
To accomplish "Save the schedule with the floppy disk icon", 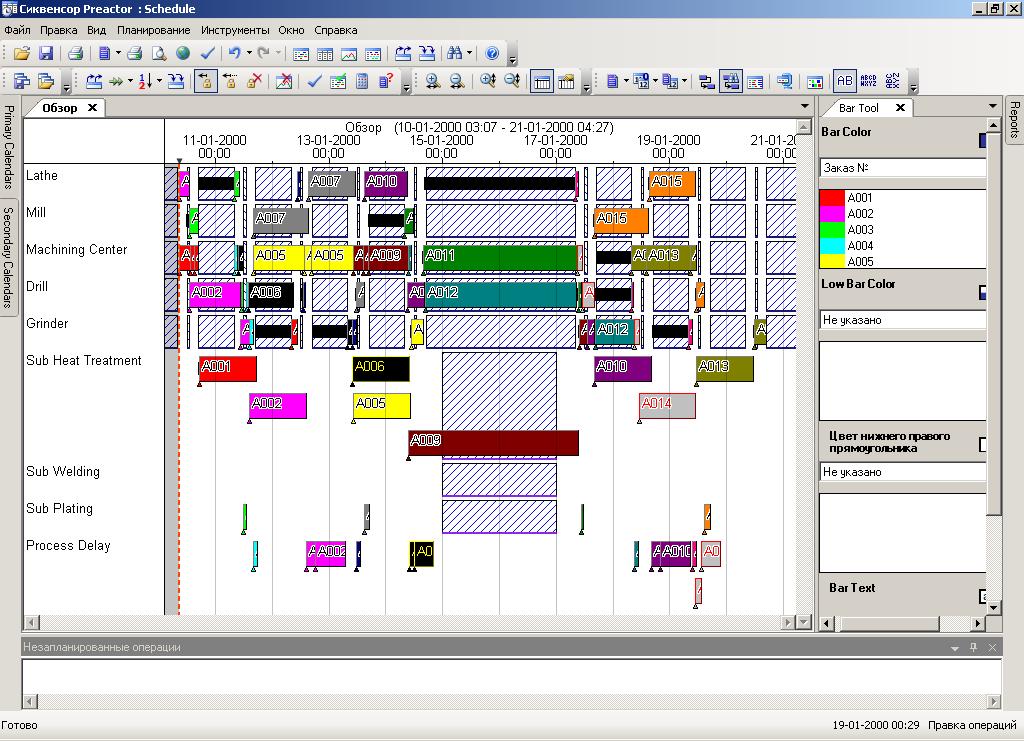I will [x=46, y=54].
